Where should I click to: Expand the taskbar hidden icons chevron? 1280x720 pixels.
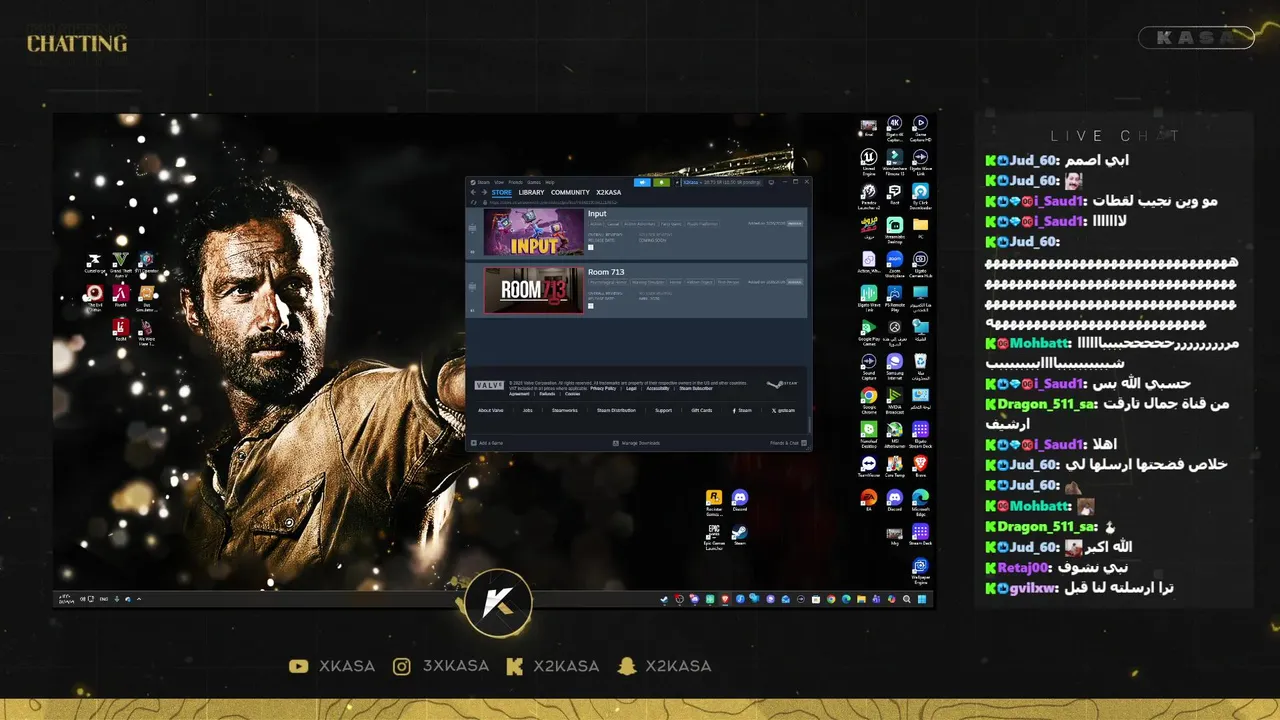139,599
